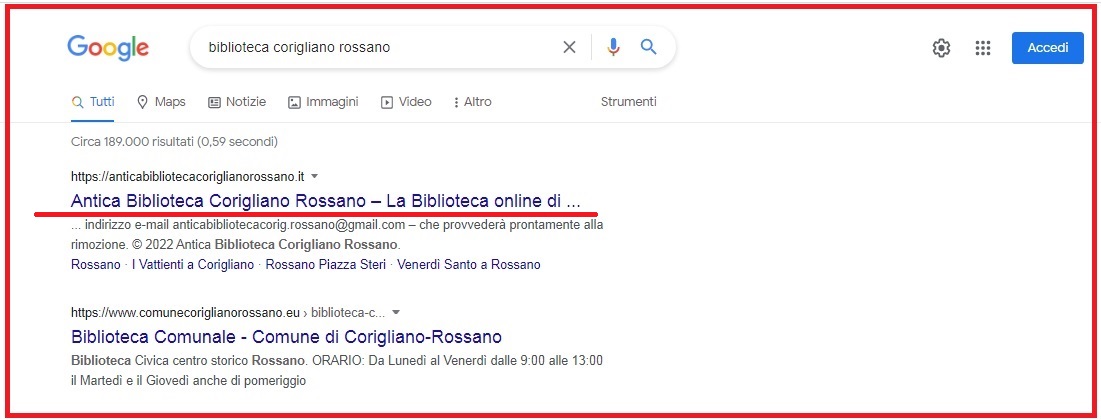
Task: Expand arrow beside anticabibliotecacoriglianorossano.it URL
Action: click(x=315, y=176)
